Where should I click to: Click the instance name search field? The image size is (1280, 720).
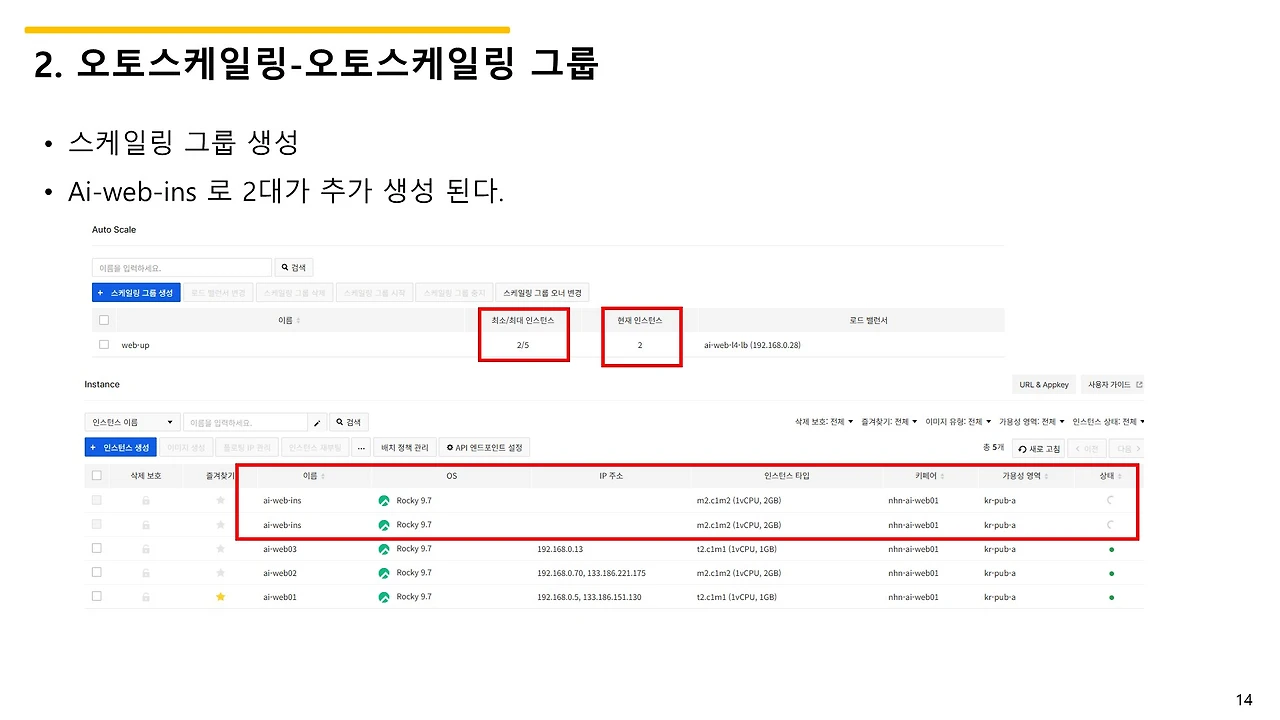click(245, 423)
